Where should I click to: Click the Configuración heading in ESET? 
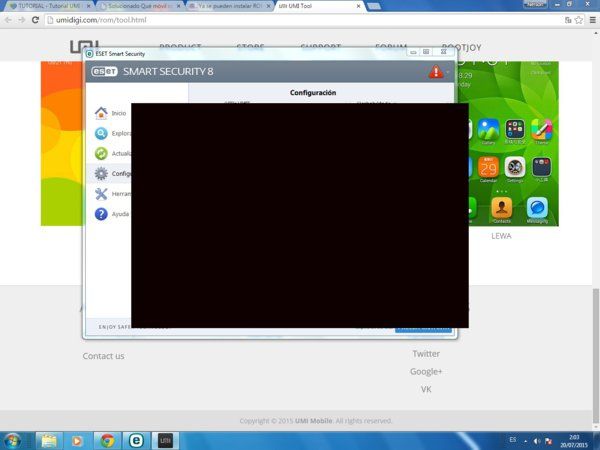point(313,93)
